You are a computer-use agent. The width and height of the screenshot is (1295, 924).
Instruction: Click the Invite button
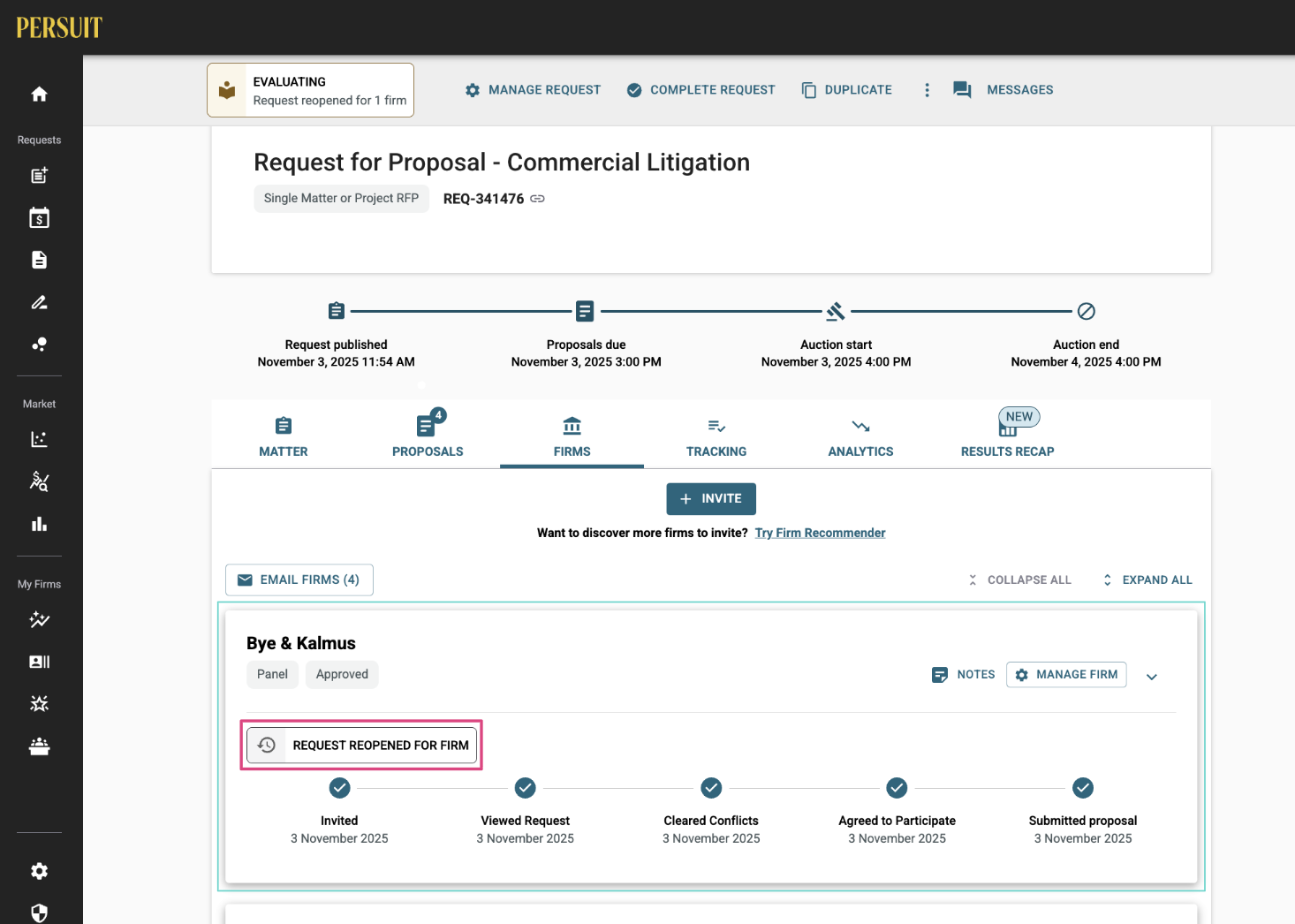711,499
